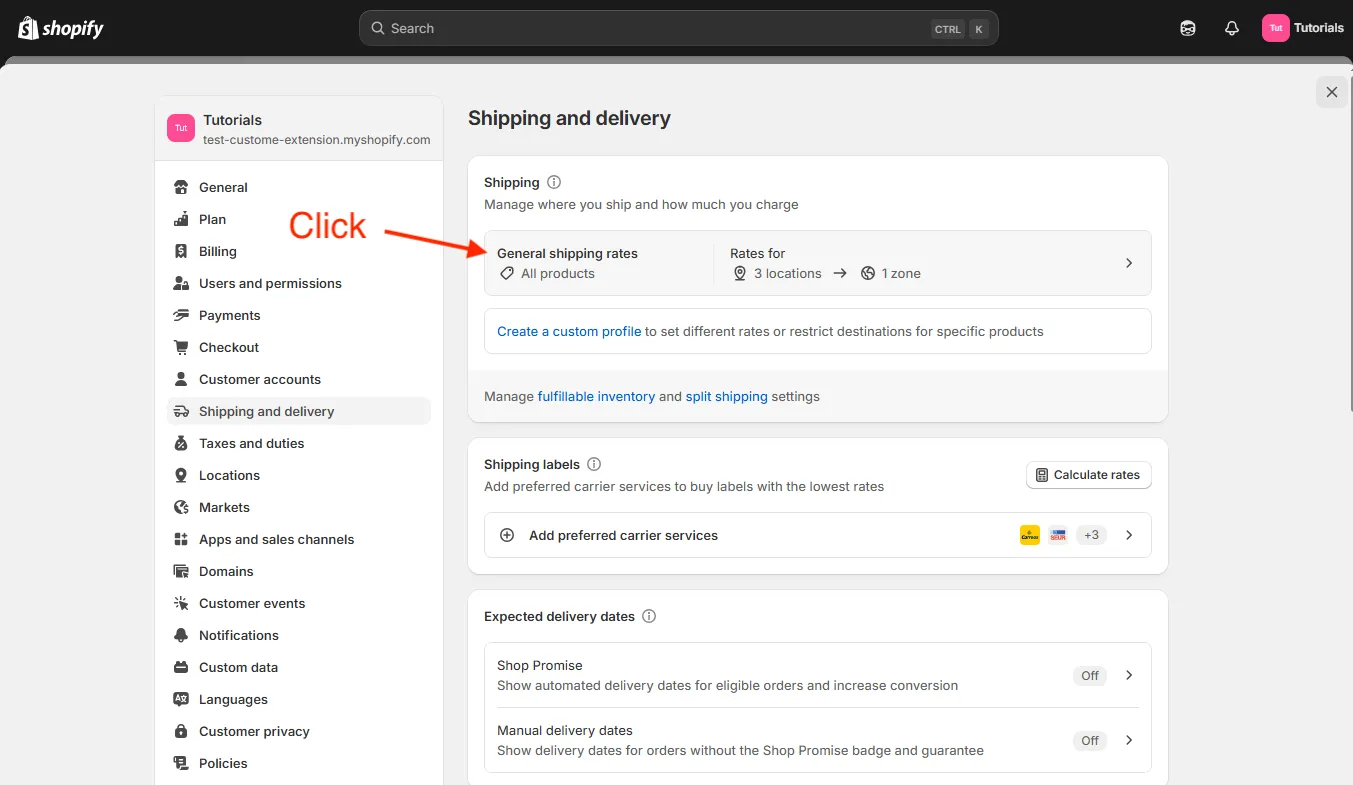Open Customer accounts settings from the sidebar

pos(259,379)
